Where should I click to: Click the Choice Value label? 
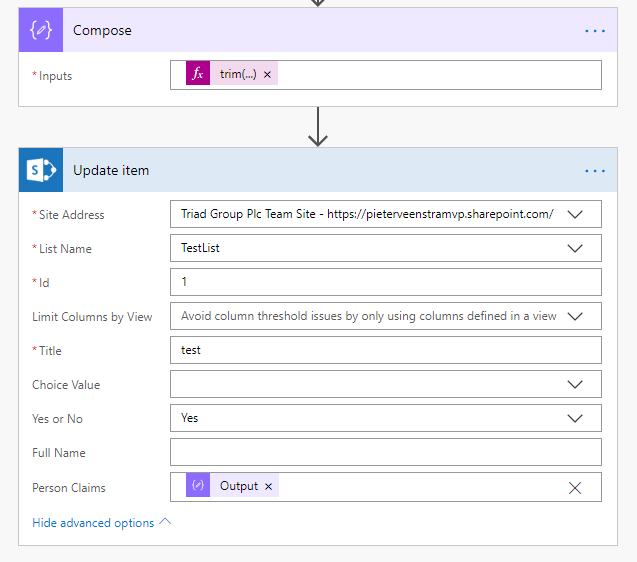tap(66, 385)
